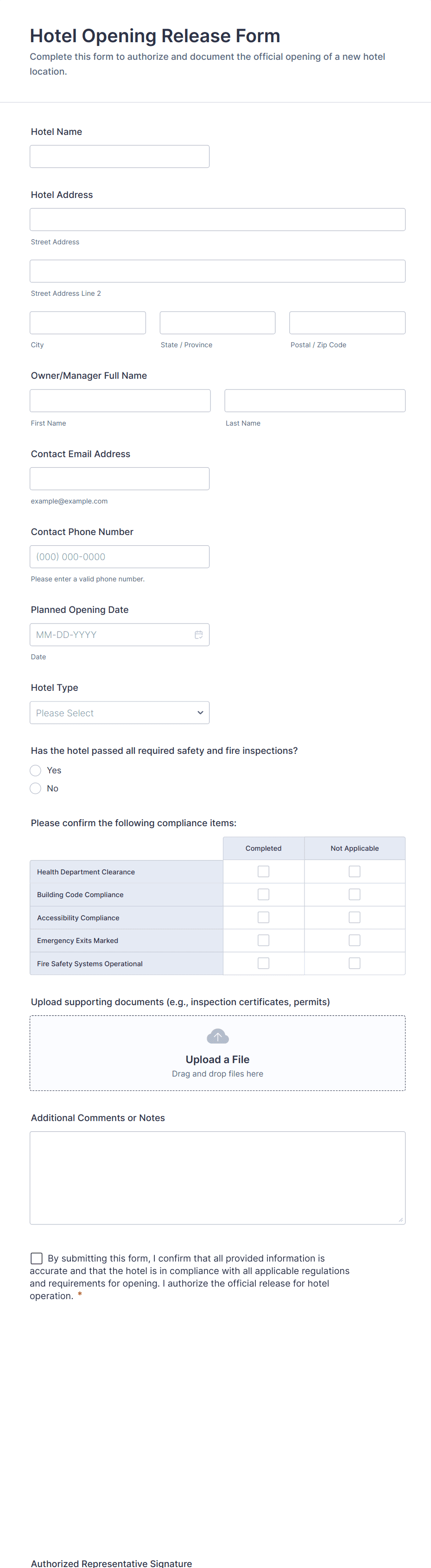Click the Postal / Zip Code field
This screenshot has height=1568, width=431.
click(347, 323)
